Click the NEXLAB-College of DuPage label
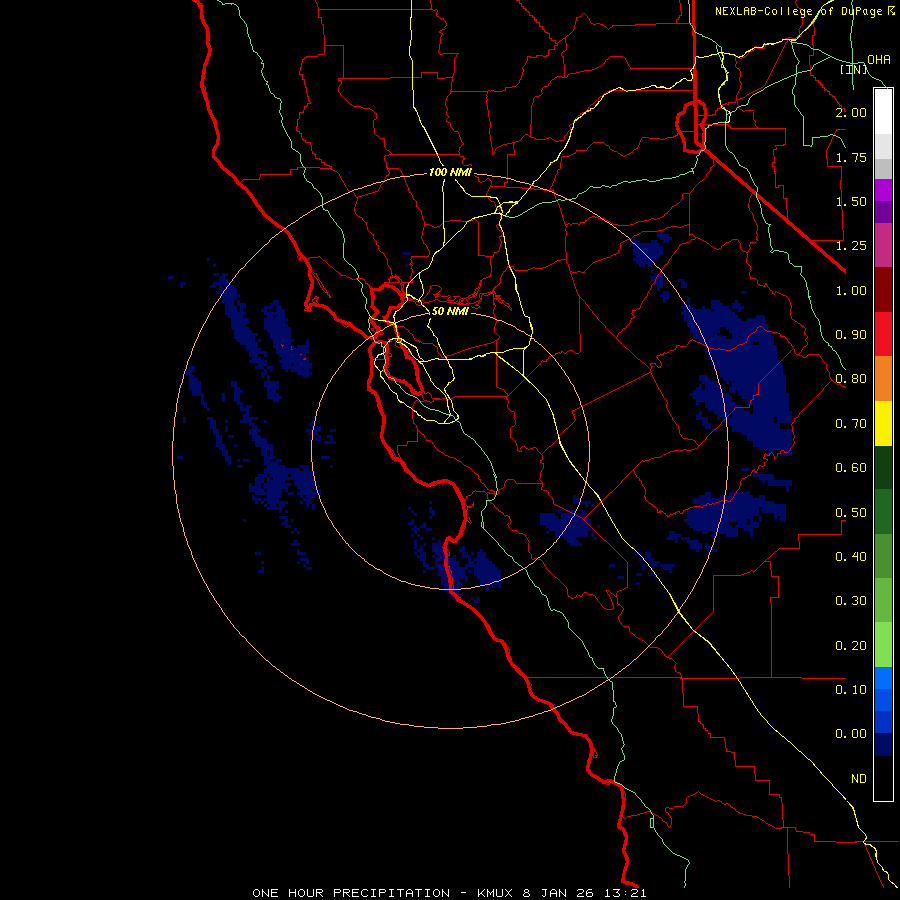This screenshot has height=900, width=900. (804, 11)
